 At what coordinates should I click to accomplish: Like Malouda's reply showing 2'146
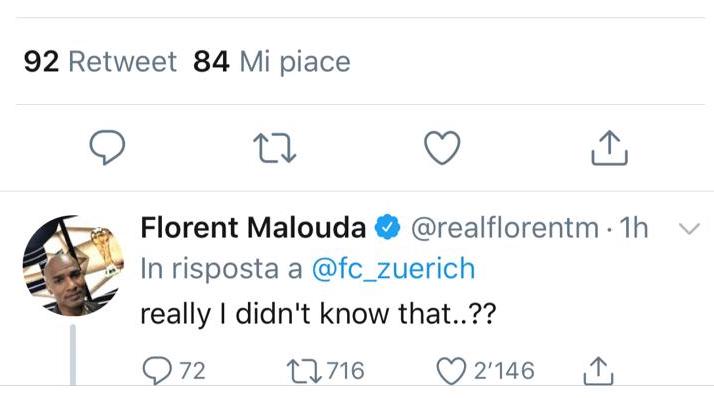452,371
